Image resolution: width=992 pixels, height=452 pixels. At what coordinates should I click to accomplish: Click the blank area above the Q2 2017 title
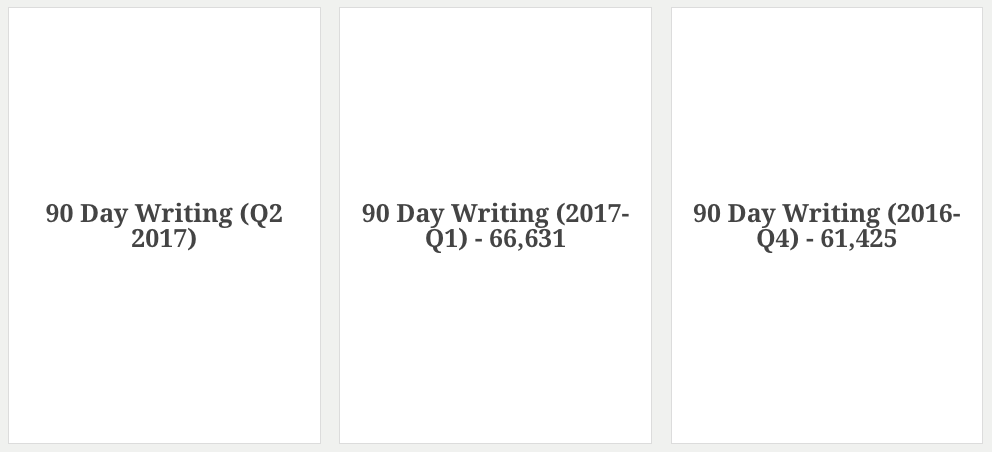point(164,104)
